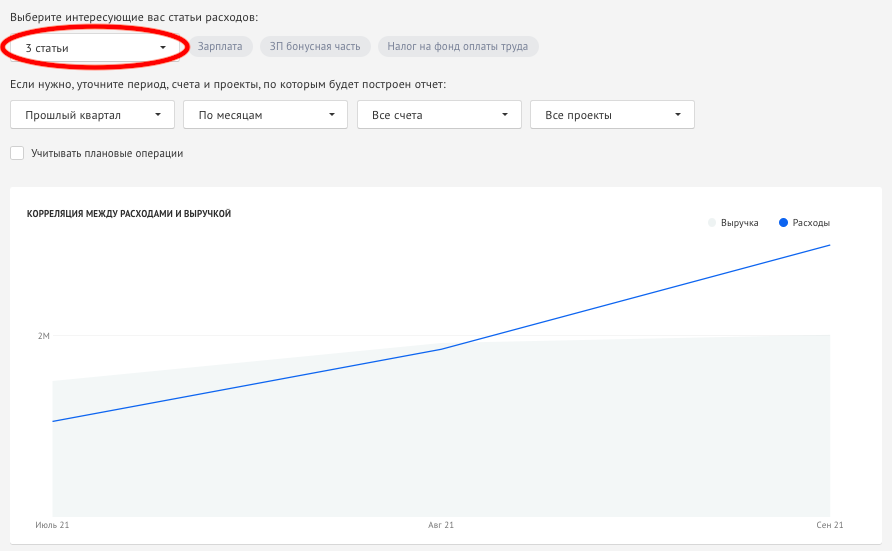Click the "Сен 21" axis label

[x=830, y=525]
